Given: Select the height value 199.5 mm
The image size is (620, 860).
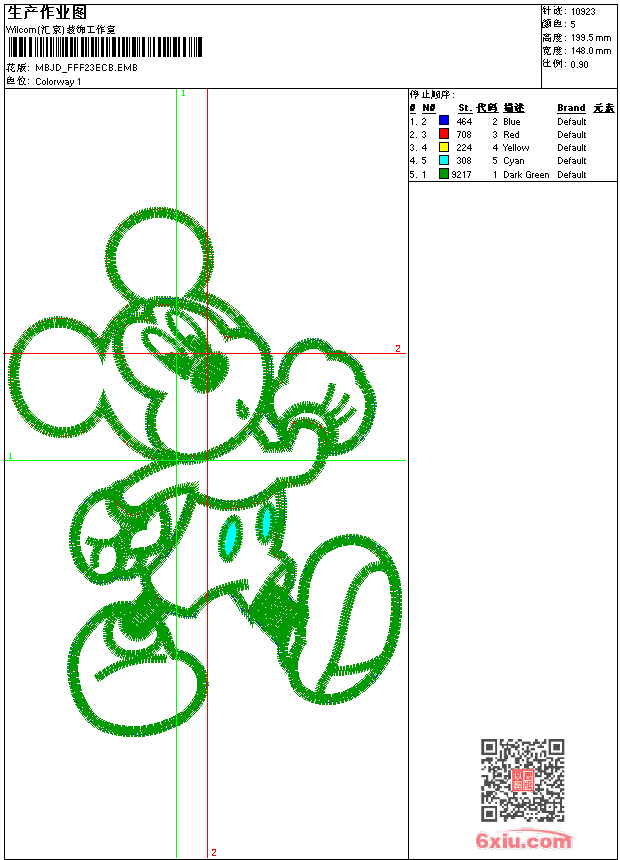Looking at the screenshot, I should click(591, 38).
